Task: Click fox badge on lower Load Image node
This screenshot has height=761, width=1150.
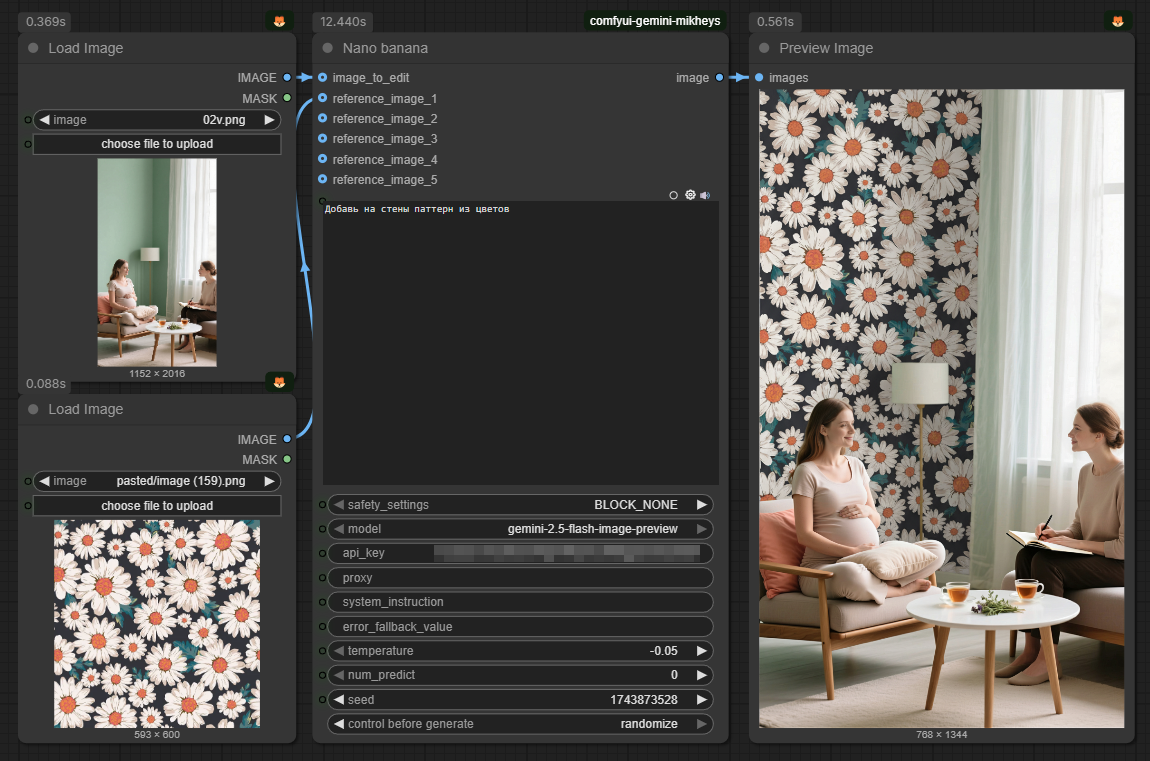Action: click(x=279, y=382)
